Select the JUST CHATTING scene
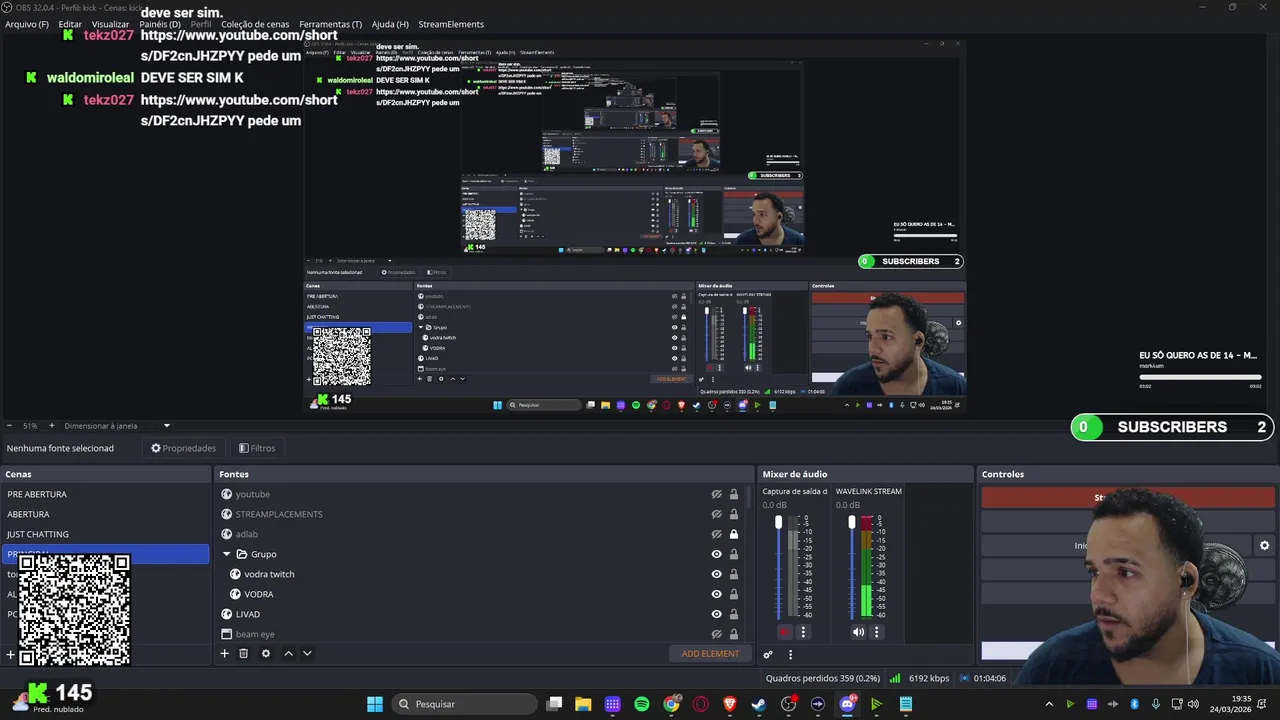The width and height of the screenshot is (1280, 720). point(105,534)
